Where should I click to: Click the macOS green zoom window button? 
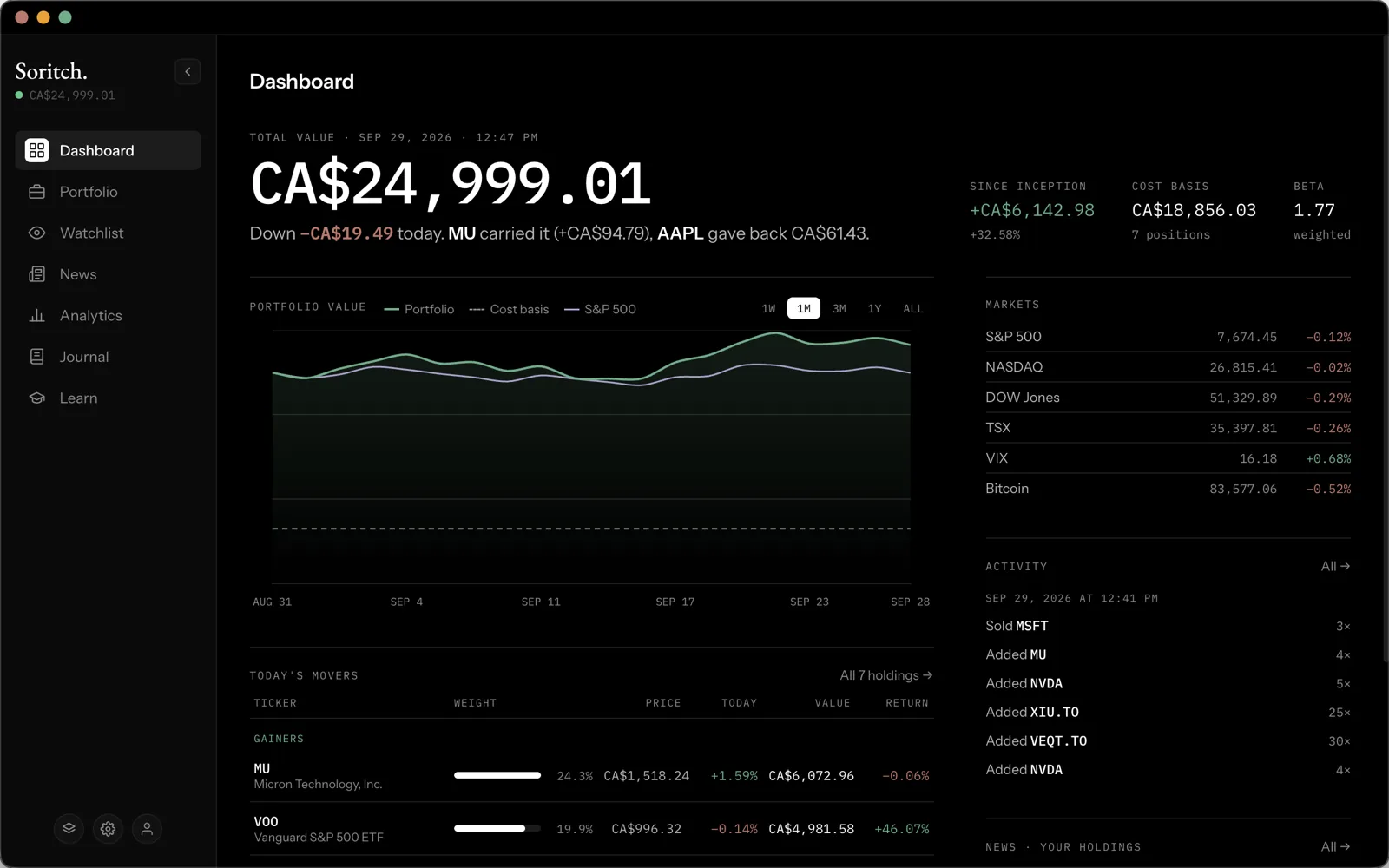pos(65,17)
